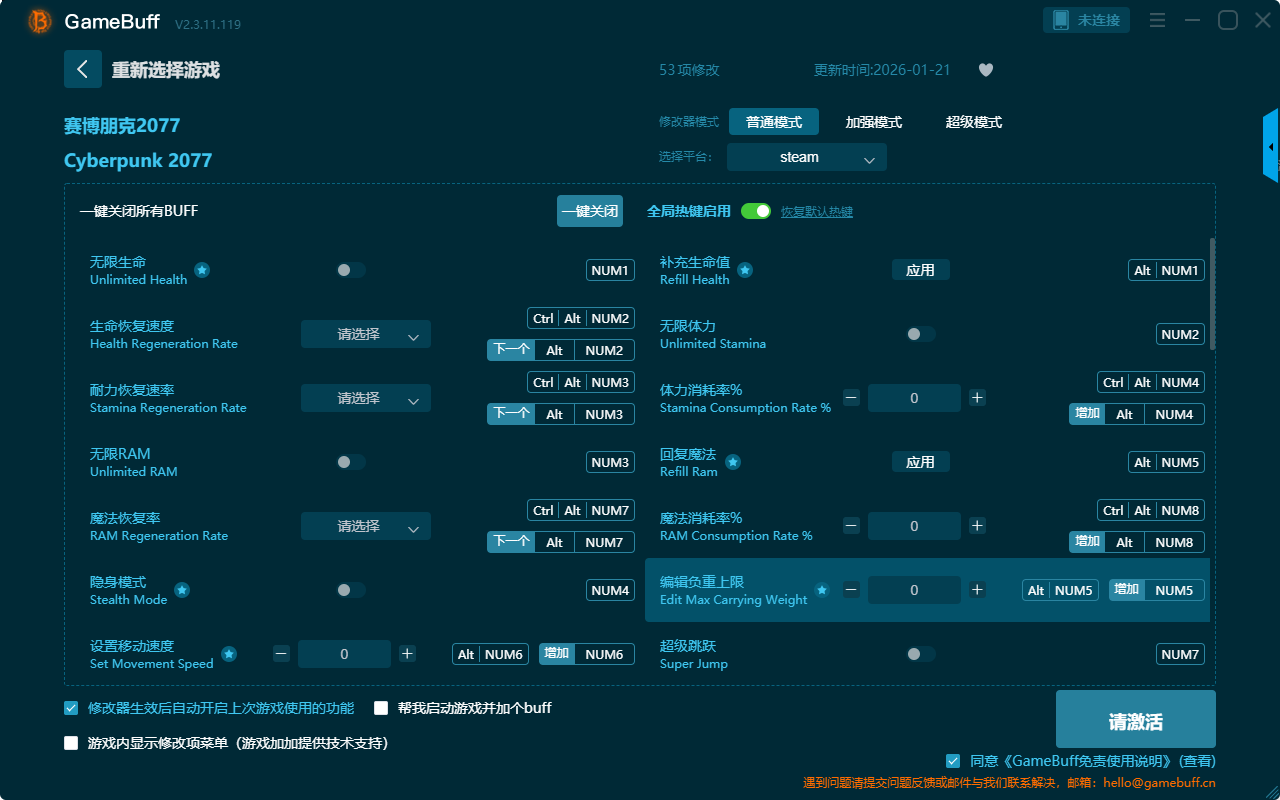Click the 请激活 activate button
Screen dimensions: 1280x800
coord(1135,721)
